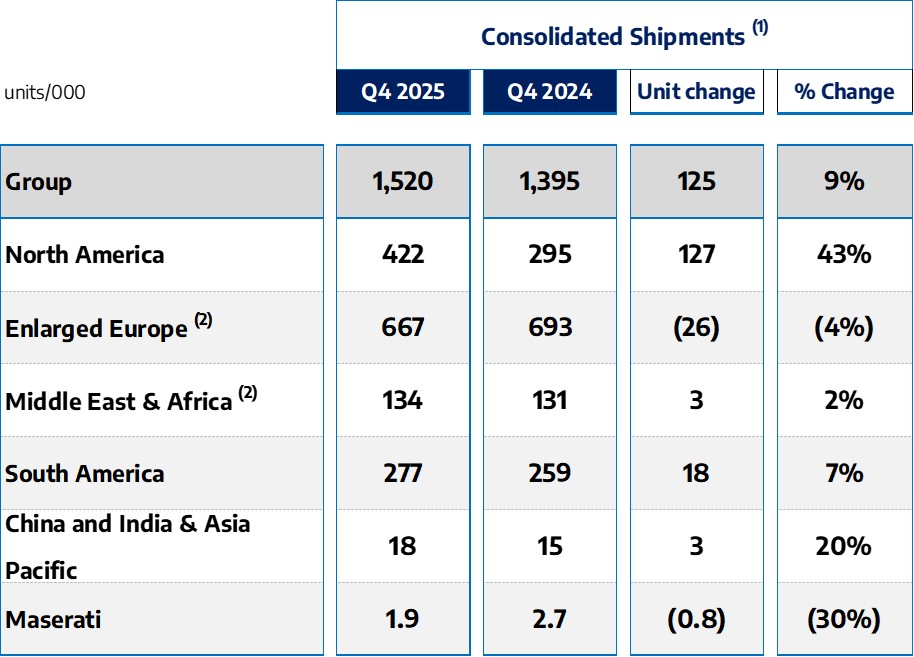Click footnote (1) next to Consolidated Shipments
Image resolution: width=914 pixels, height=657 pixels.
(x=760, y=27)
